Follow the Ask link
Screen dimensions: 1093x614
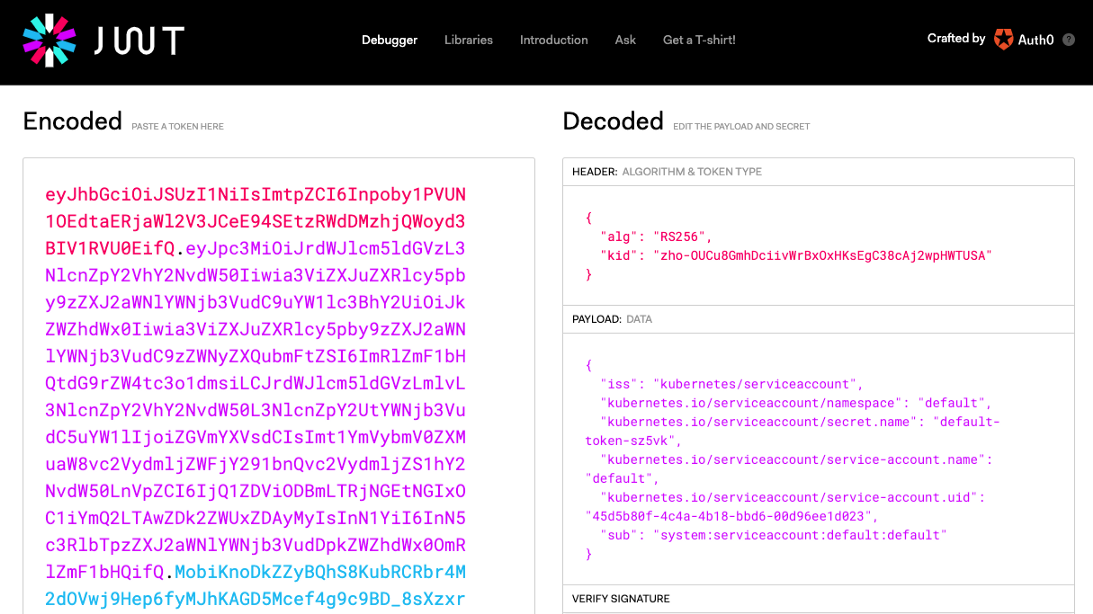pyautogui.click(x=625, y=40)
